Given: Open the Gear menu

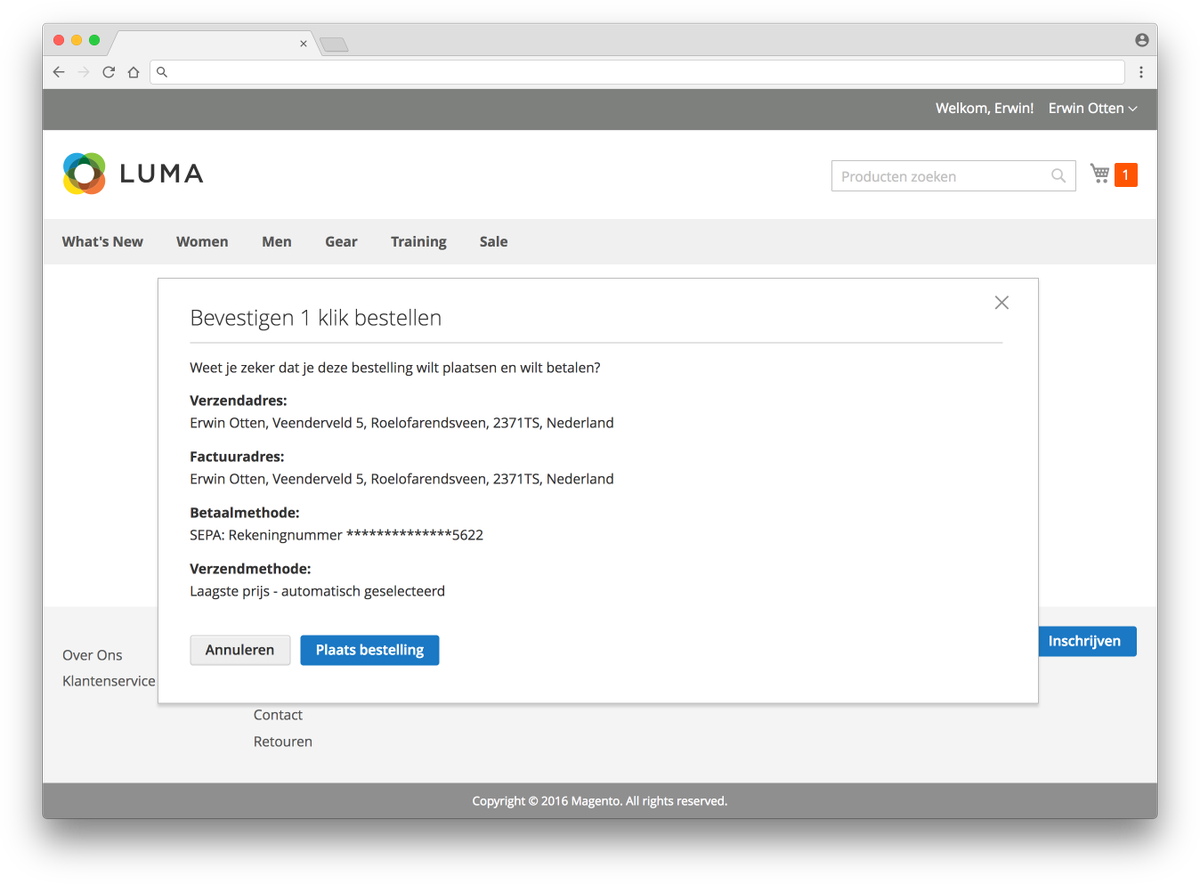Looking at the screenshot, I should [x=341, y=241].
